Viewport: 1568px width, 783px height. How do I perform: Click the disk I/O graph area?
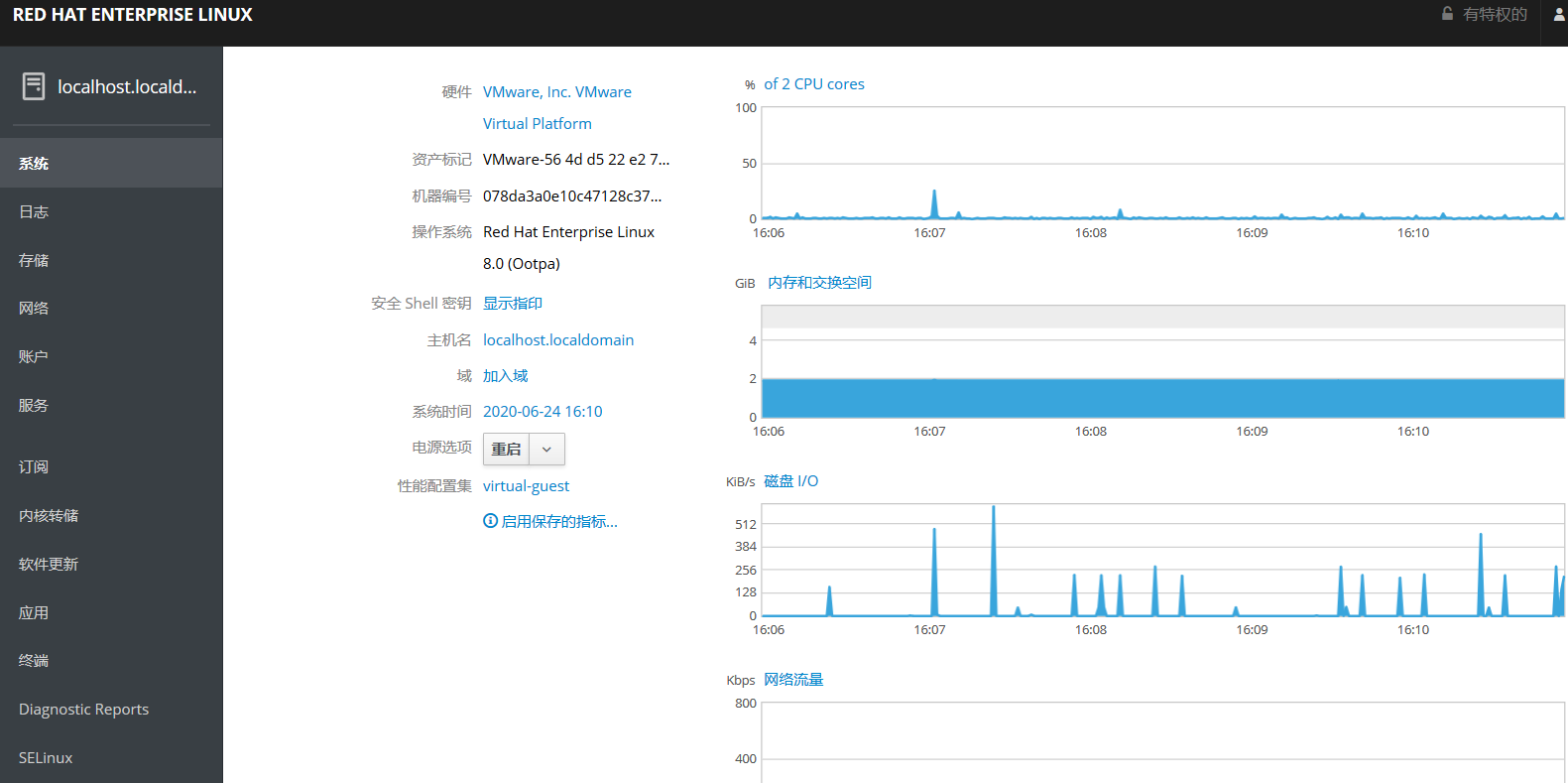coord(1162,560)
